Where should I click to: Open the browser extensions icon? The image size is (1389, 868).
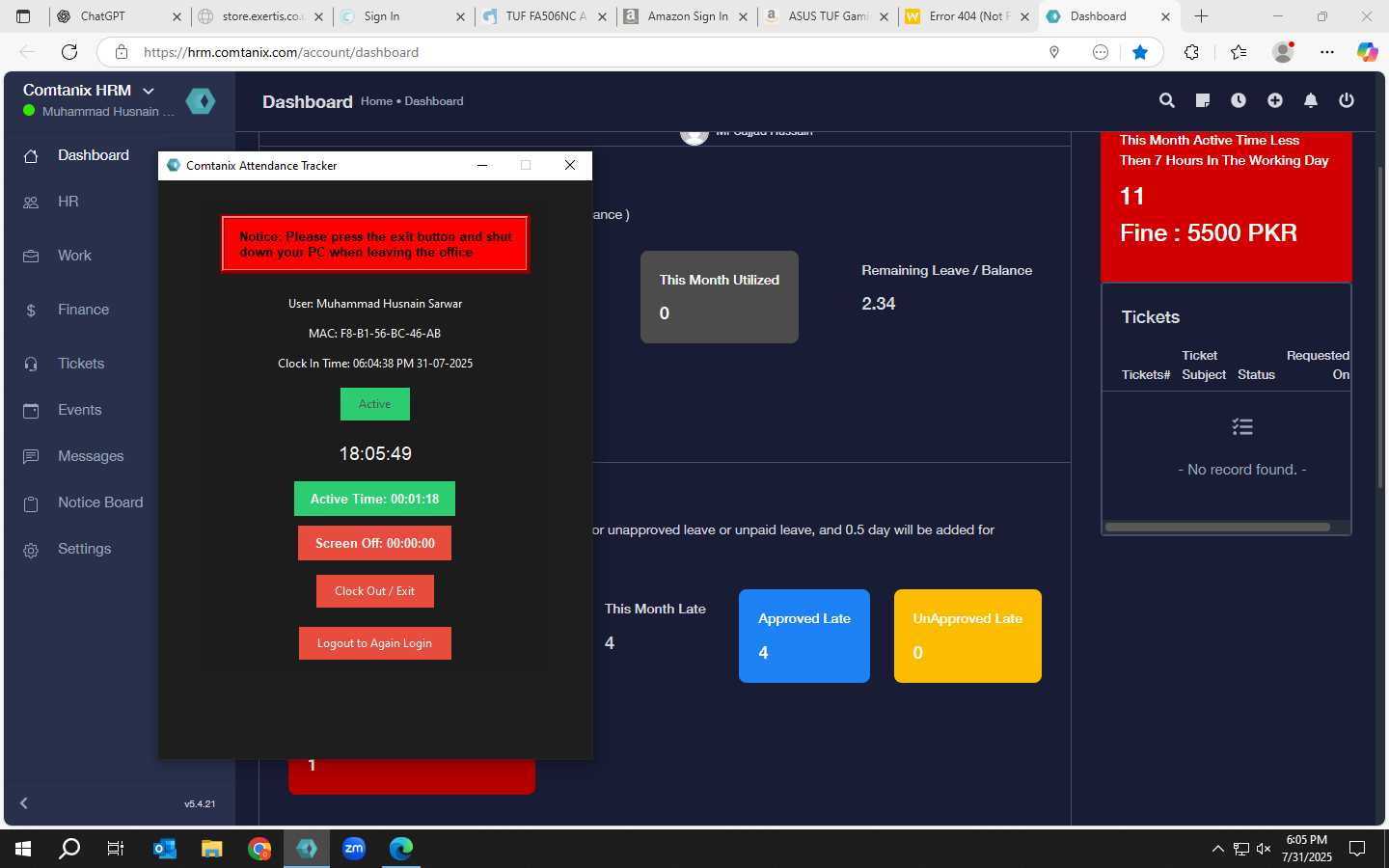pyautogui.click(x=1192, y=52)
